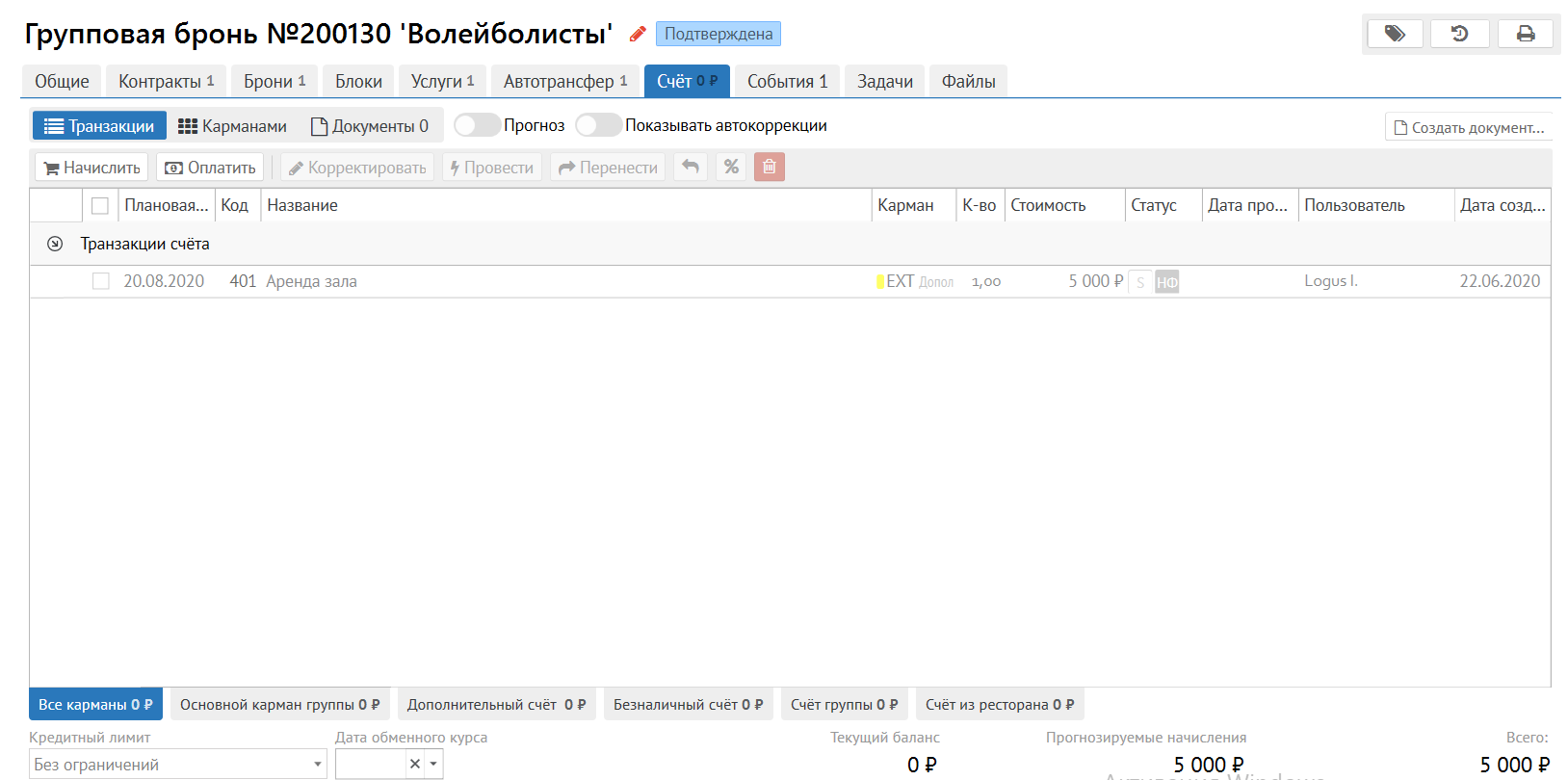Open the Создать документ menu

1469,127
